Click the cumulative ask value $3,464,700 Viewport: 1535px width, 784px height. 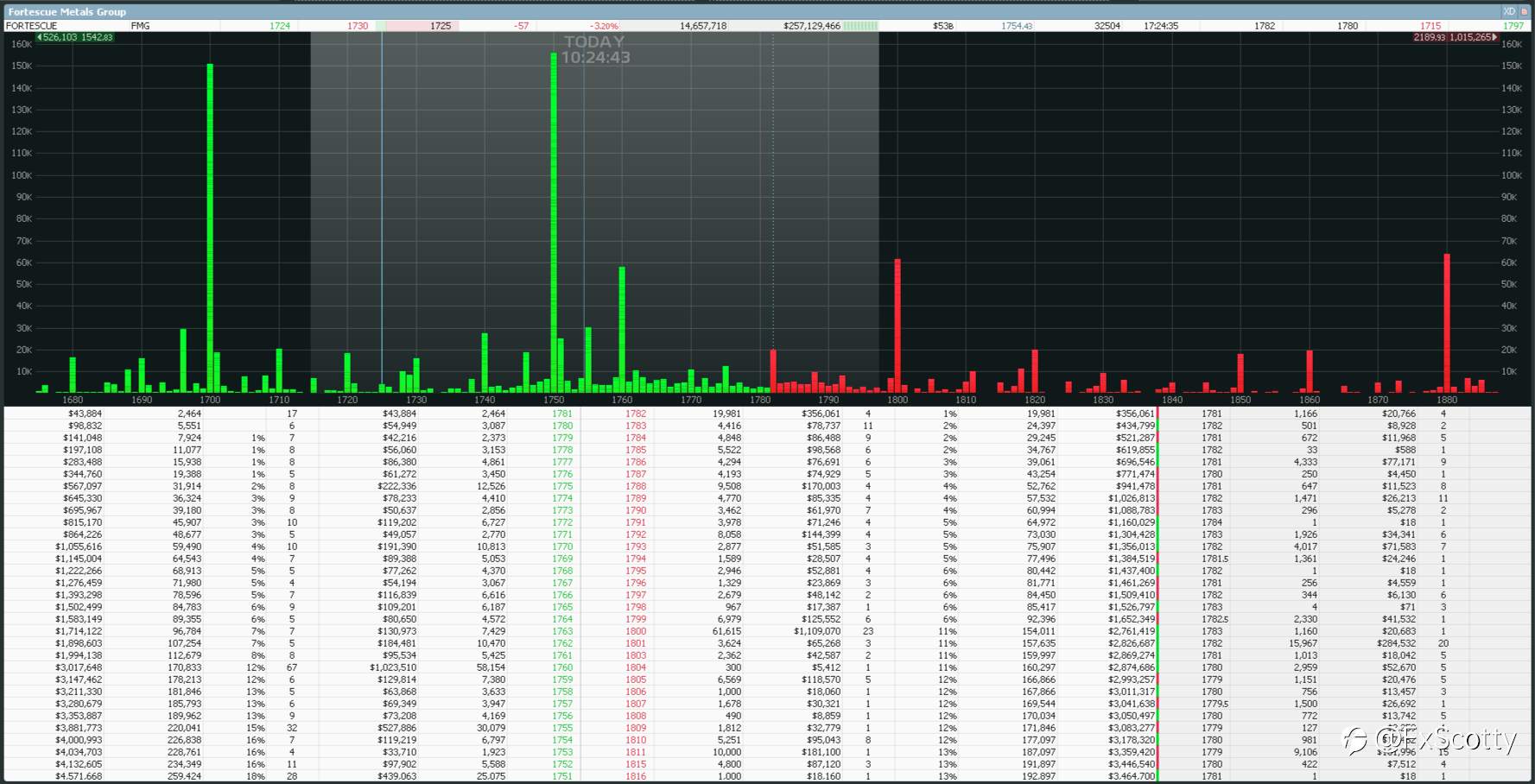(1131, 776)
